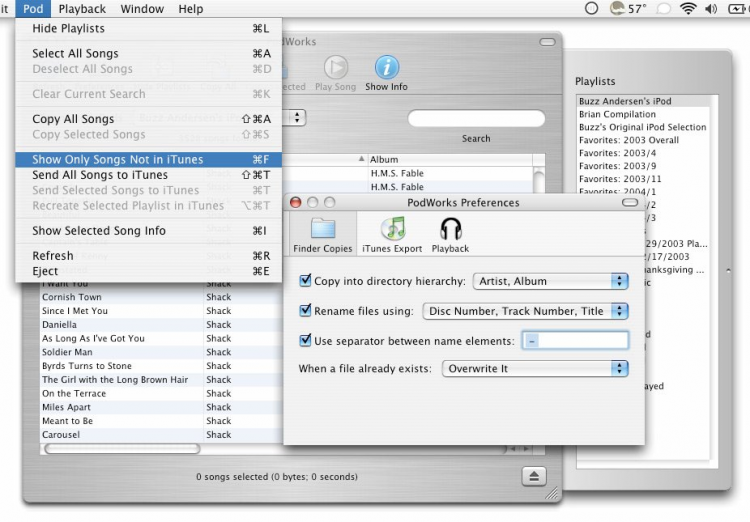Choose Select All Songs menu item

click(x=149, y=53)
